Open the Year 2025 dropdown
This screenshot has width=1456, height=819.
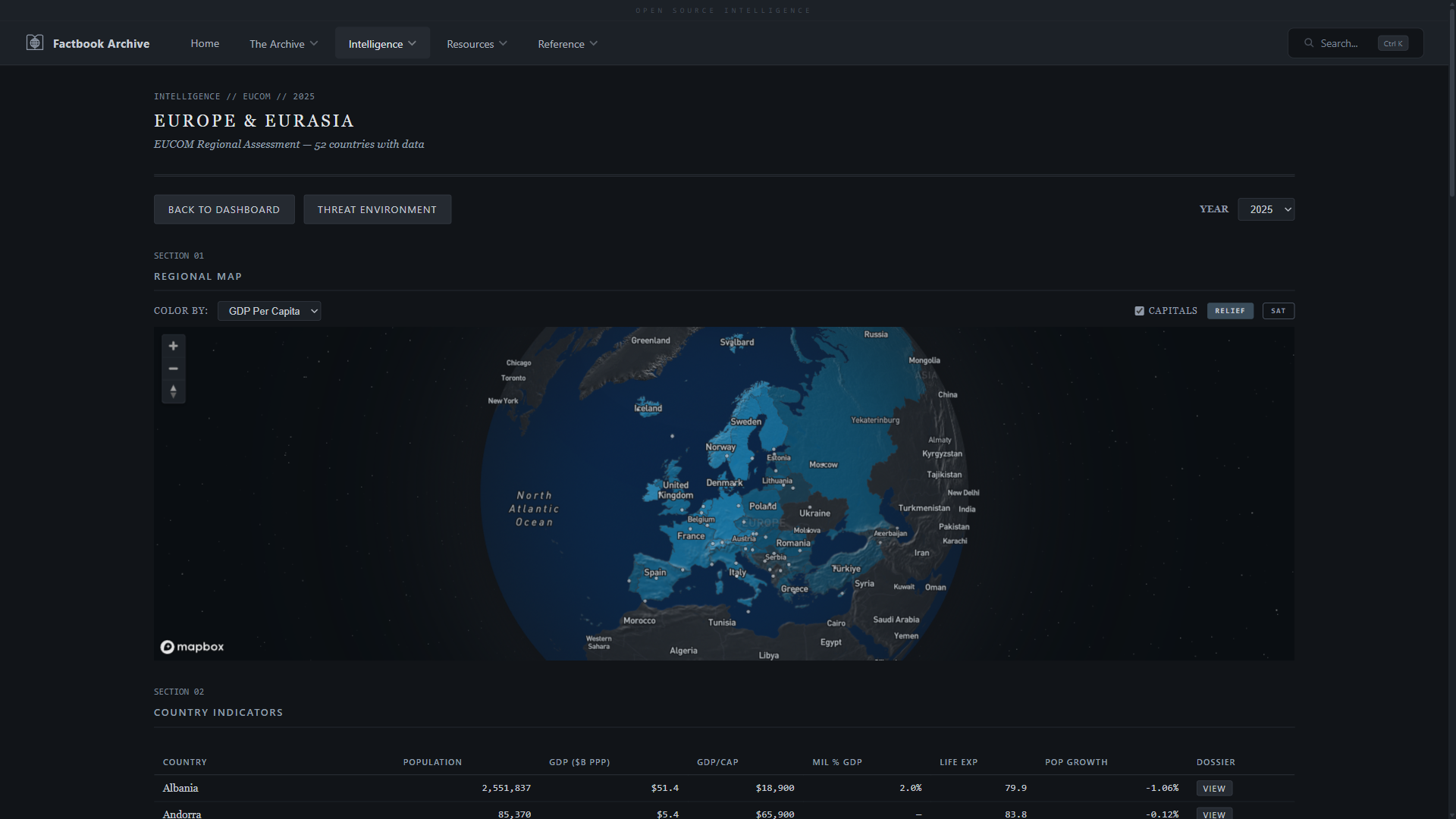coord(1266,209)
